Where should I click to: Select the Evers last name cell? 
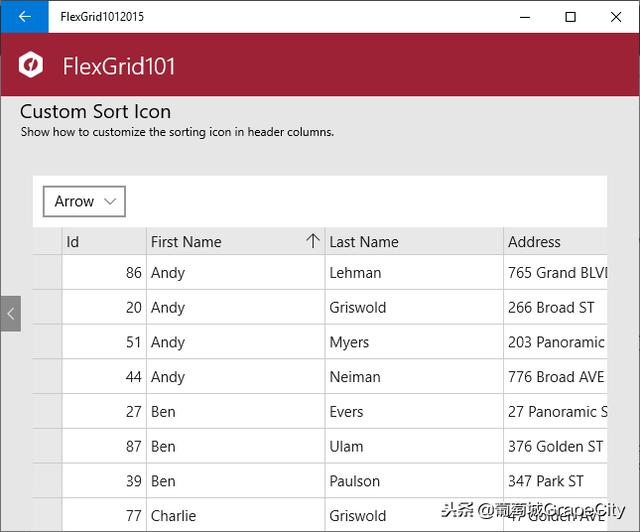point(414,411)
